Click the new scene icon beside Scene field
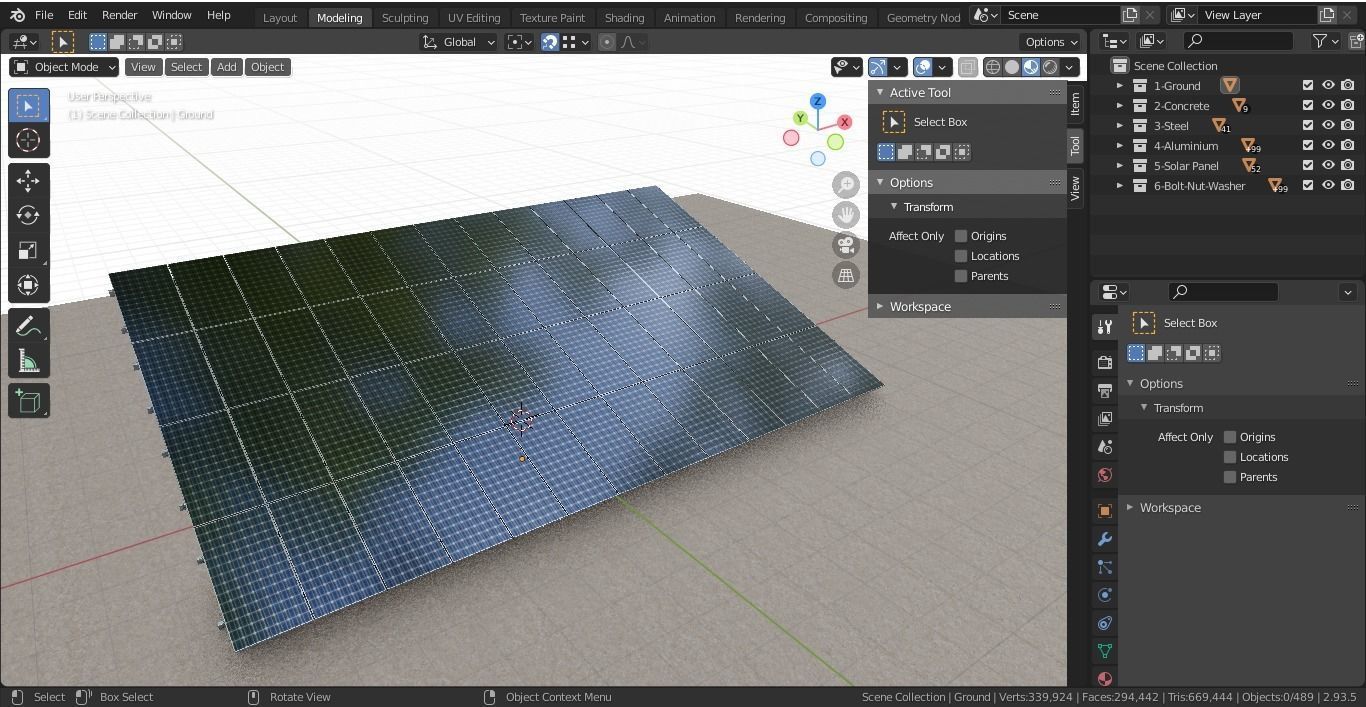This screenshot has height=707, width=1366. (1130, 15)
